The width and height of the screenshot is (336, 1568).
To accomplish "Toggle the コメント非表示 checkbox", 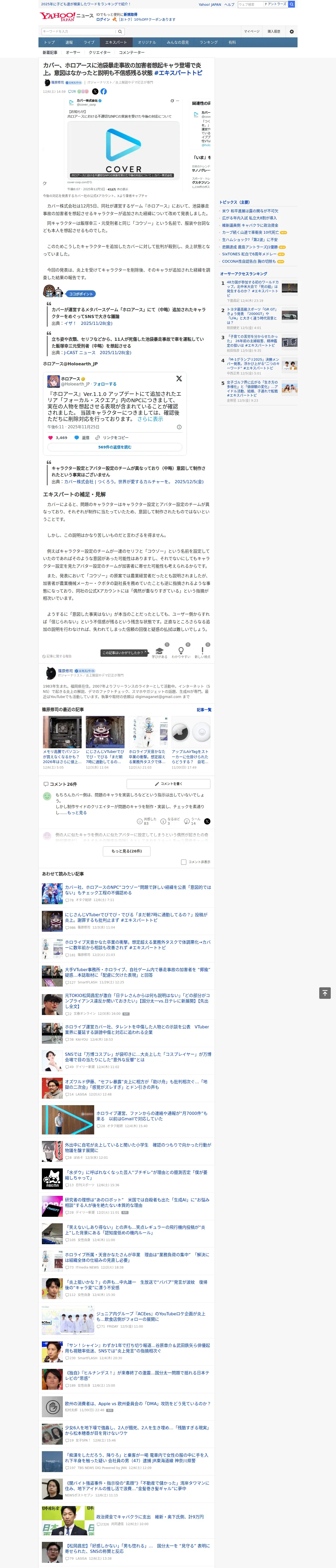I will [183, 862].
